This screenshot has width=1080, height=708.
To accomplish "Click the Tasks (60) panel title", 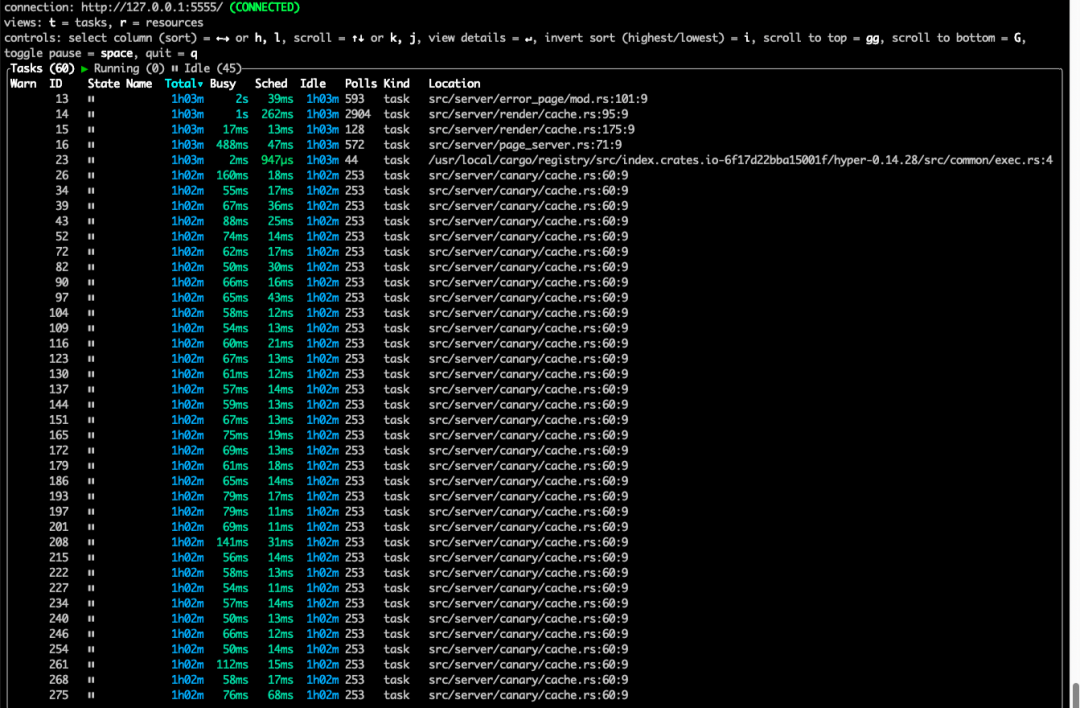I will pyautogui.click(x=42, y=69).
